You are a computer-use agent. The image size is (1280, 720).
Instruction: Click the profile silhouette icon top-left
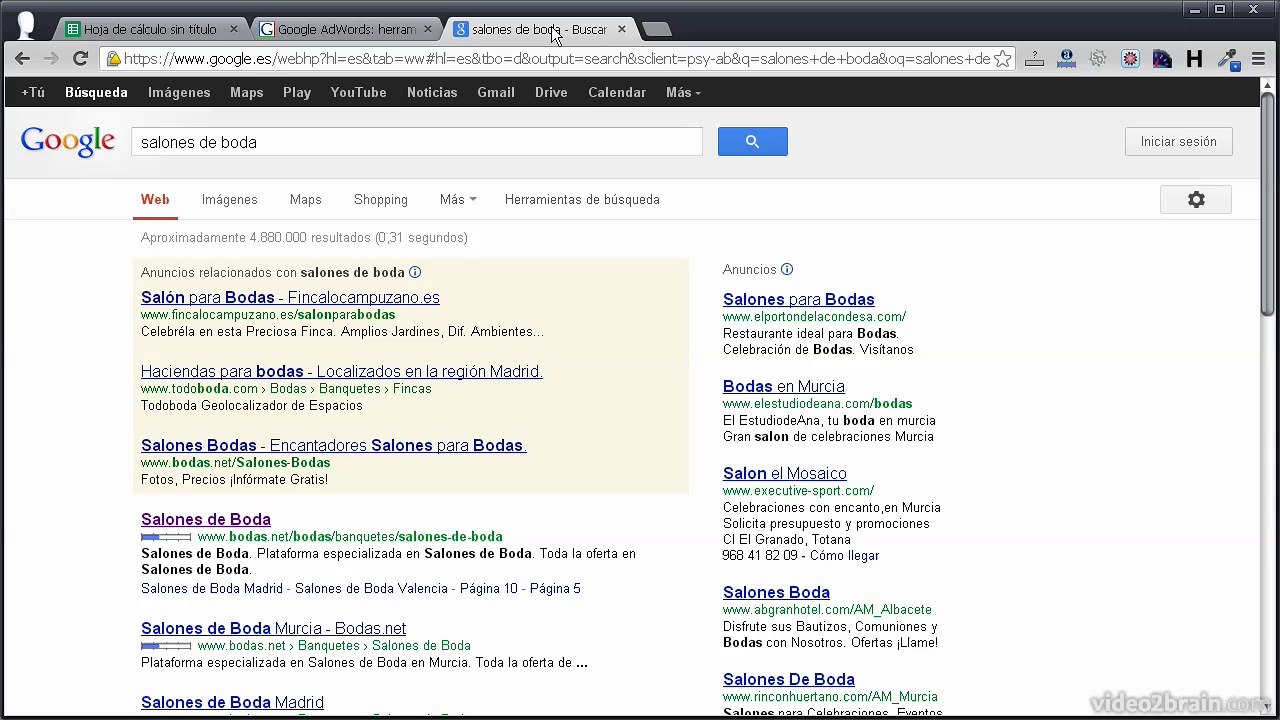pos(27,26)
